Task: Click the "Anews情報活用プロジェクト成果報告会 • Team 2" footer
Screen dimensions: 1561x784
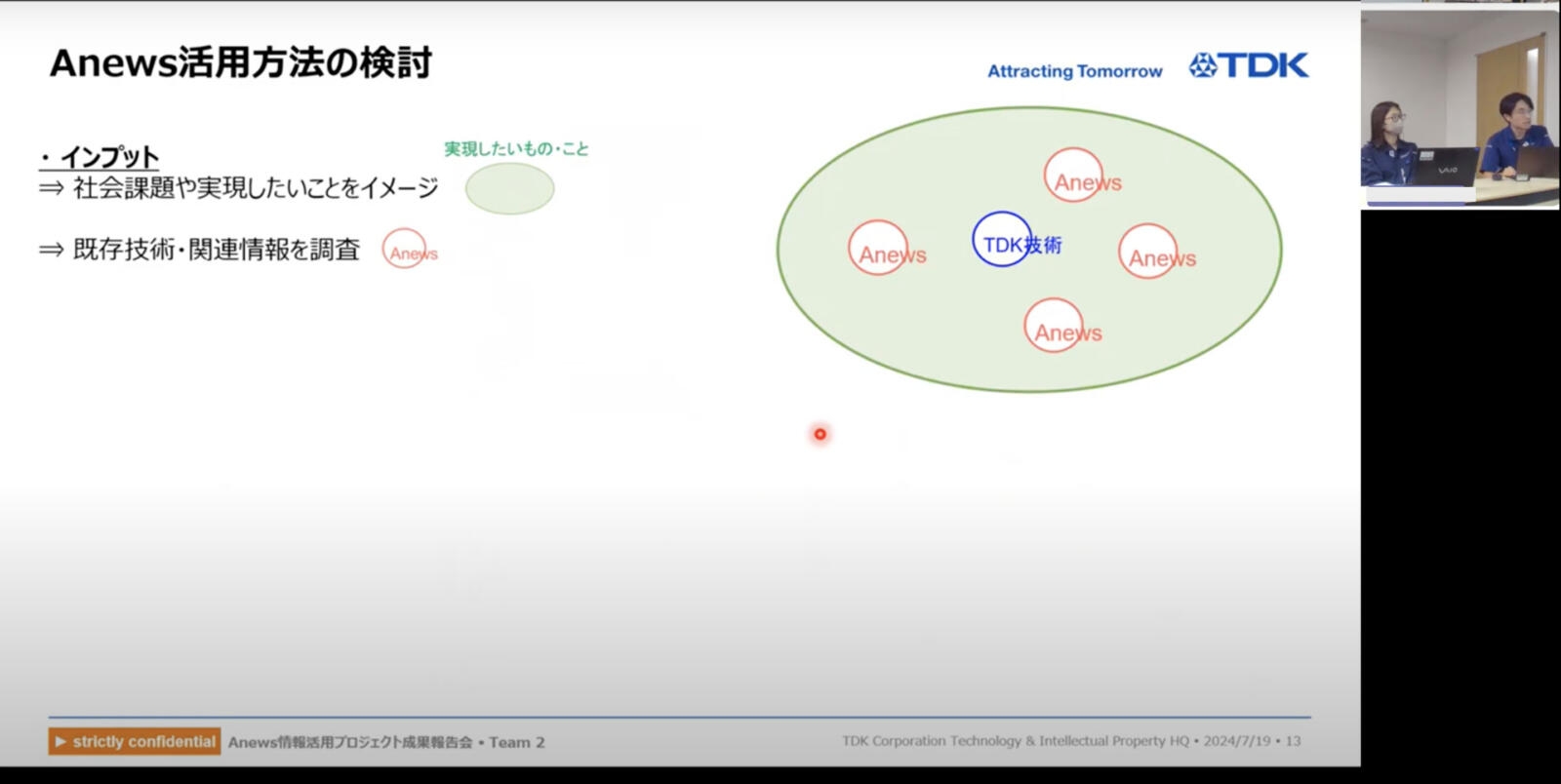Action: pyautogui.click(x=386, y=742)
